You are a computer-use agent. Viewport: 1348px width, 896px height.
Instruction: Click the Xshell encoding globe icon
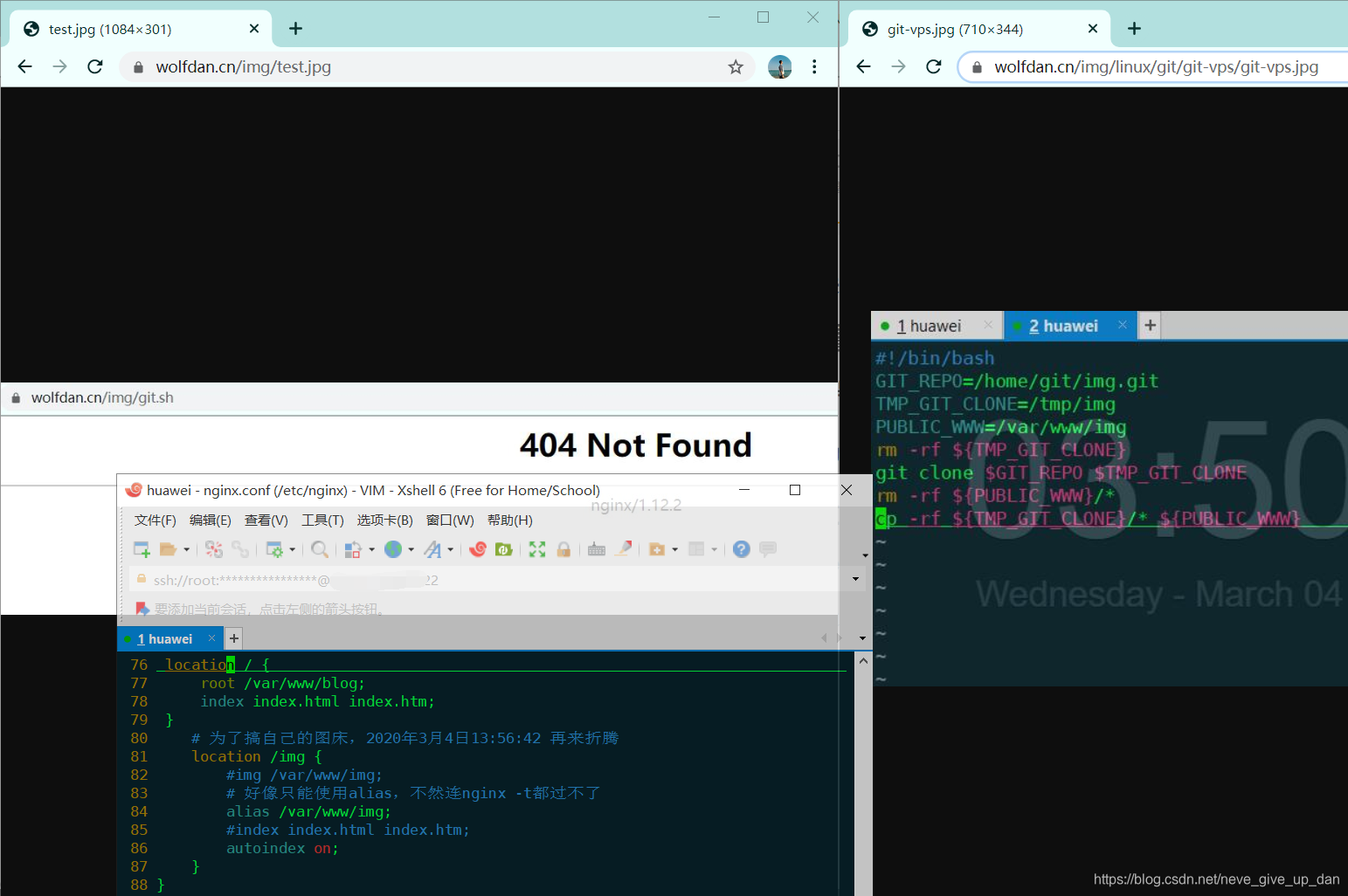tap(393, 549)
